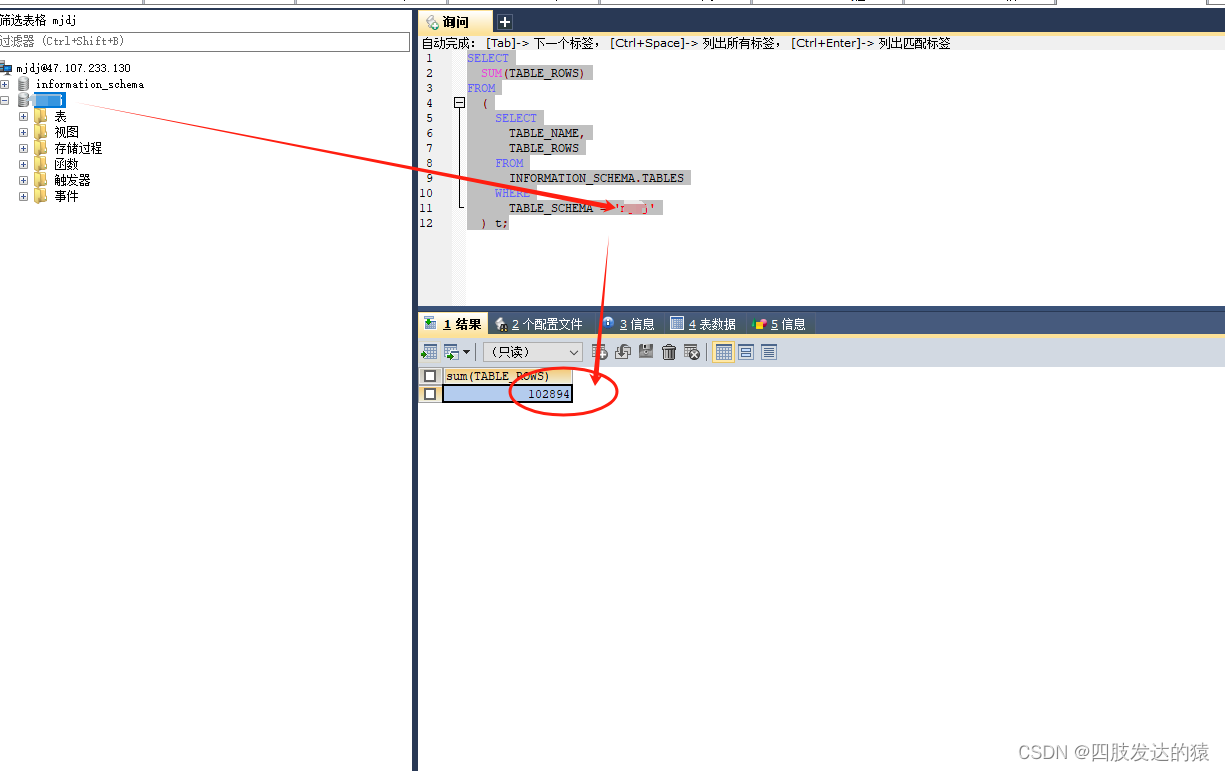1225x771 pixels.
Task: Select the 存储过程 folder label
Action: [78, 148]
